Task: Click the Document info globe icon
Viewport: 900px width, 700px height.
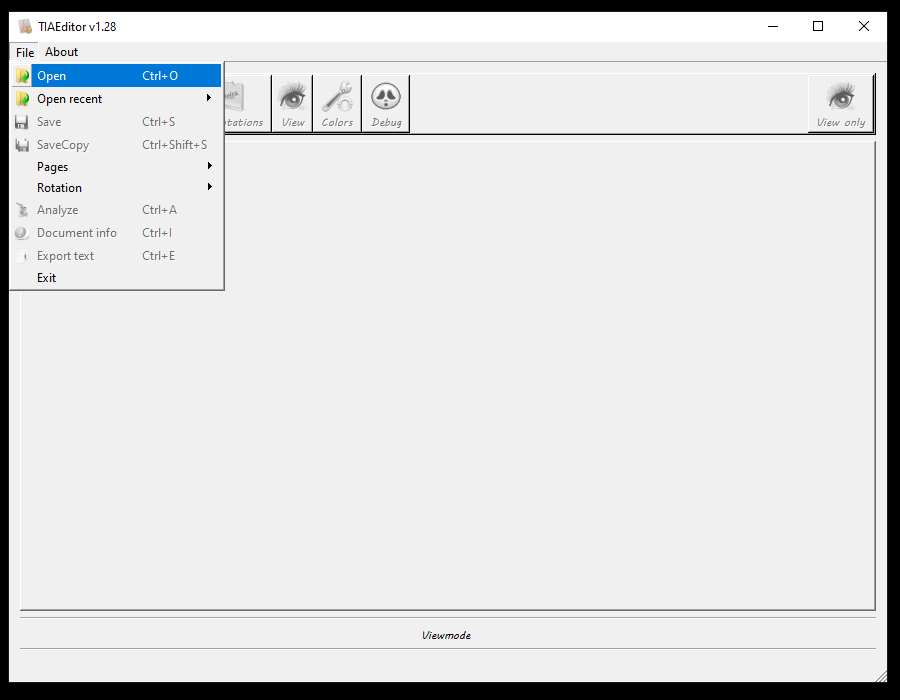Action: (x=22, y=233)
